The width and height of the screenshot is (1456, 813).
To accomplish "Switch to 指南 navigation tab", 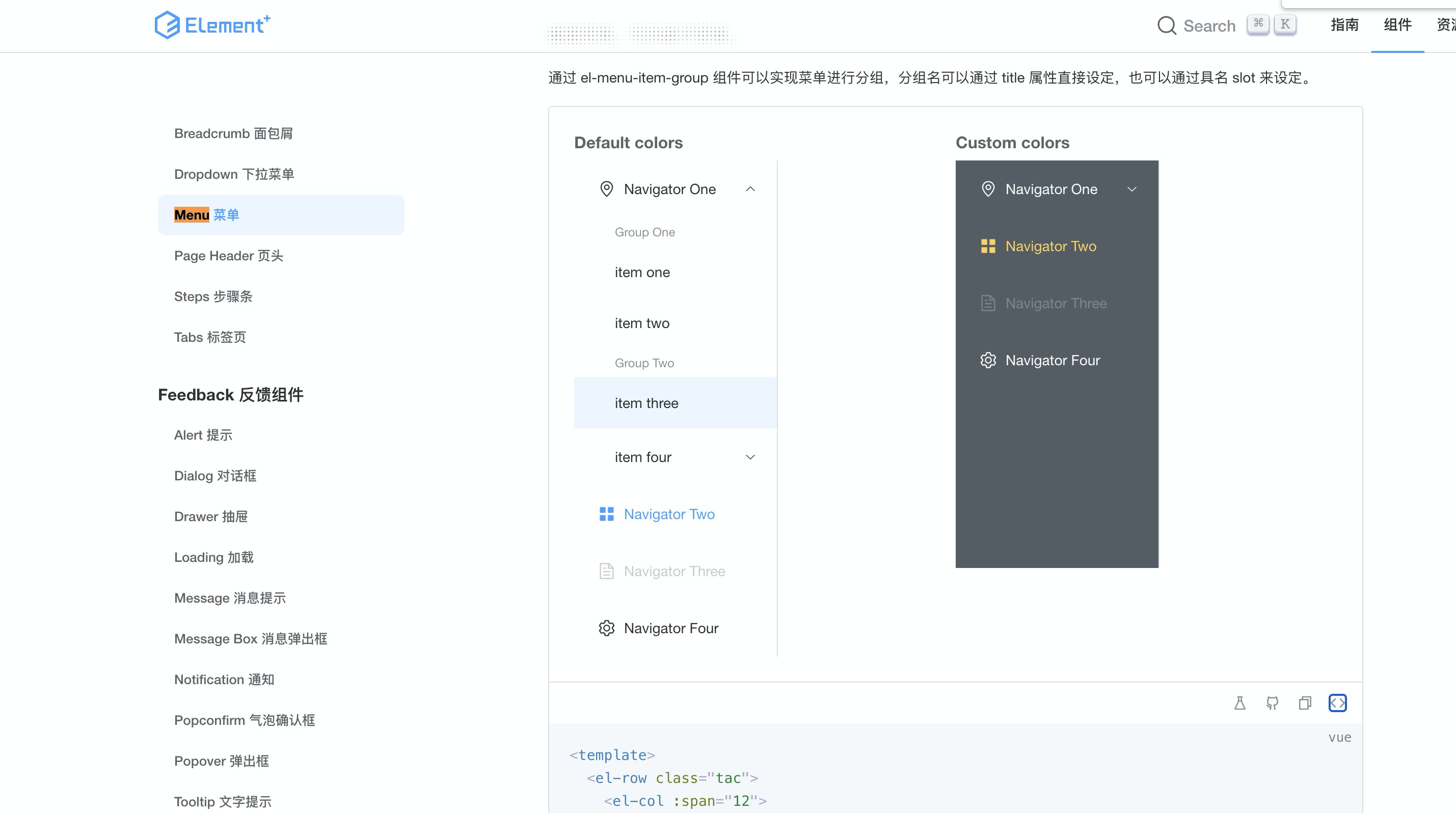I will click(1344, 25).
